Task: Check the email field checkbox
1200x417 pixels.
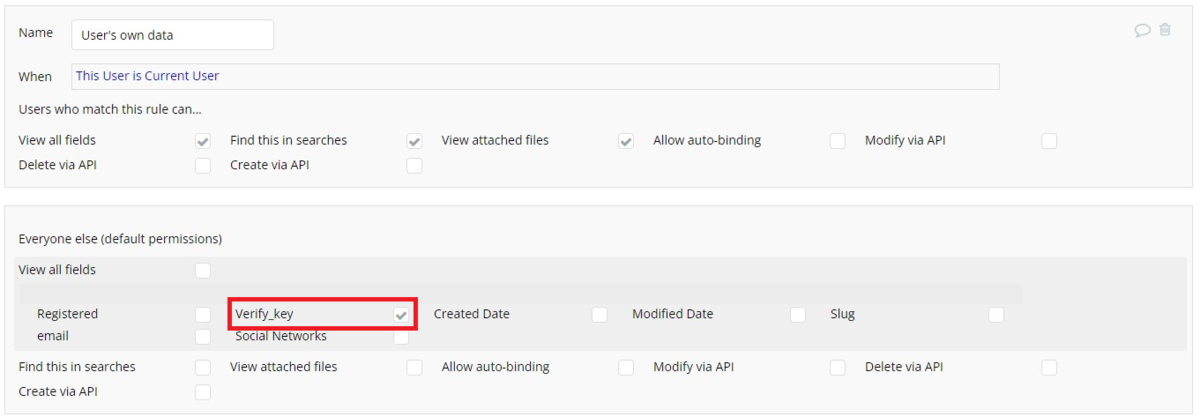Action: tap(203, 336)
